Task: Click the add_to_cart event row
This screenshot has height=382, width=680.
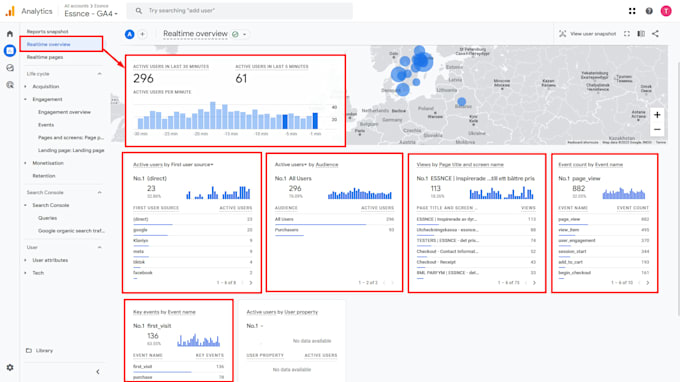Action: coord(604,262)
